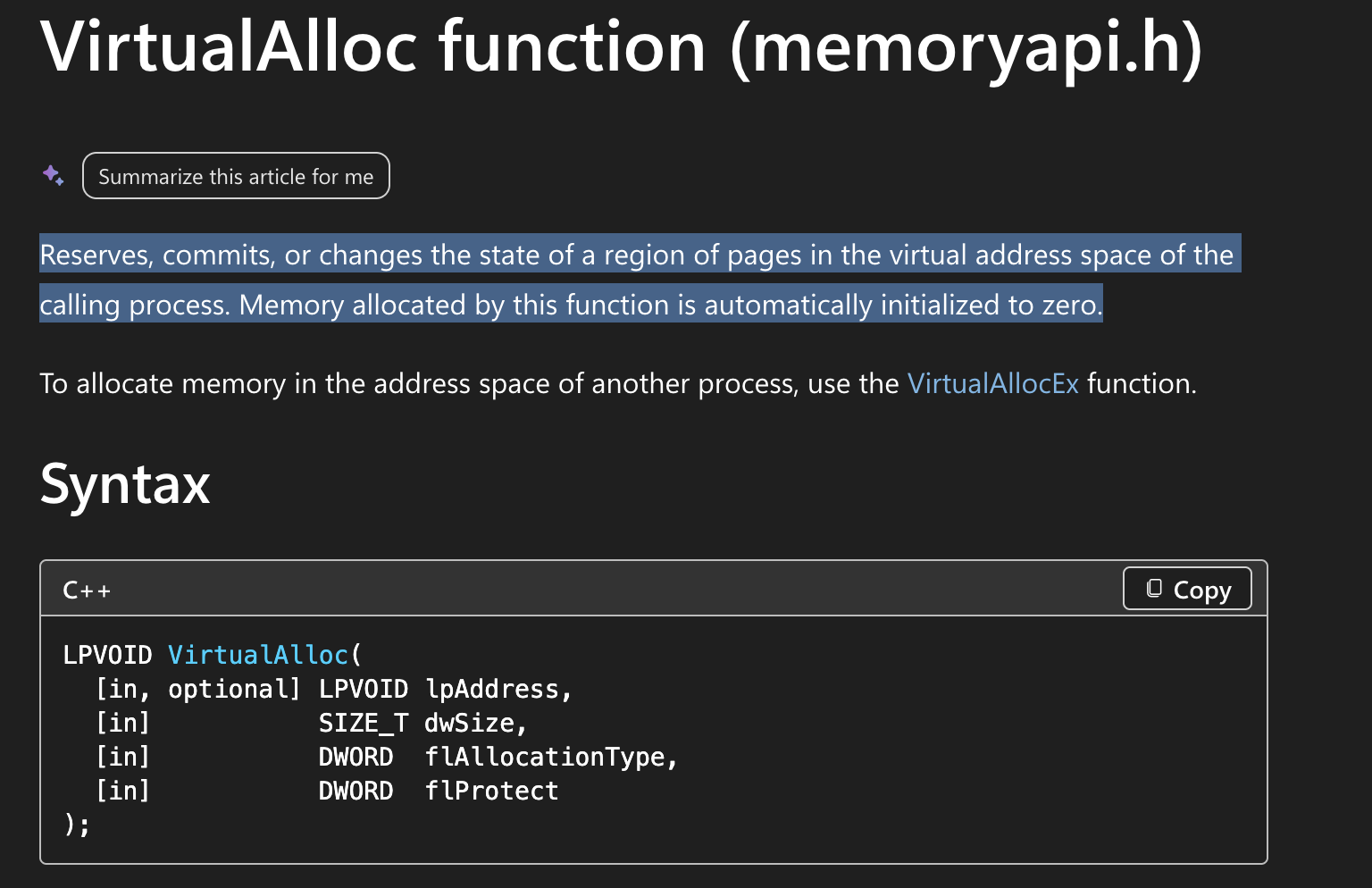The width and height of the screenshot is (1372, 888).
Task: Open the VirtualAllocEx function link
Action: (993, 383)
